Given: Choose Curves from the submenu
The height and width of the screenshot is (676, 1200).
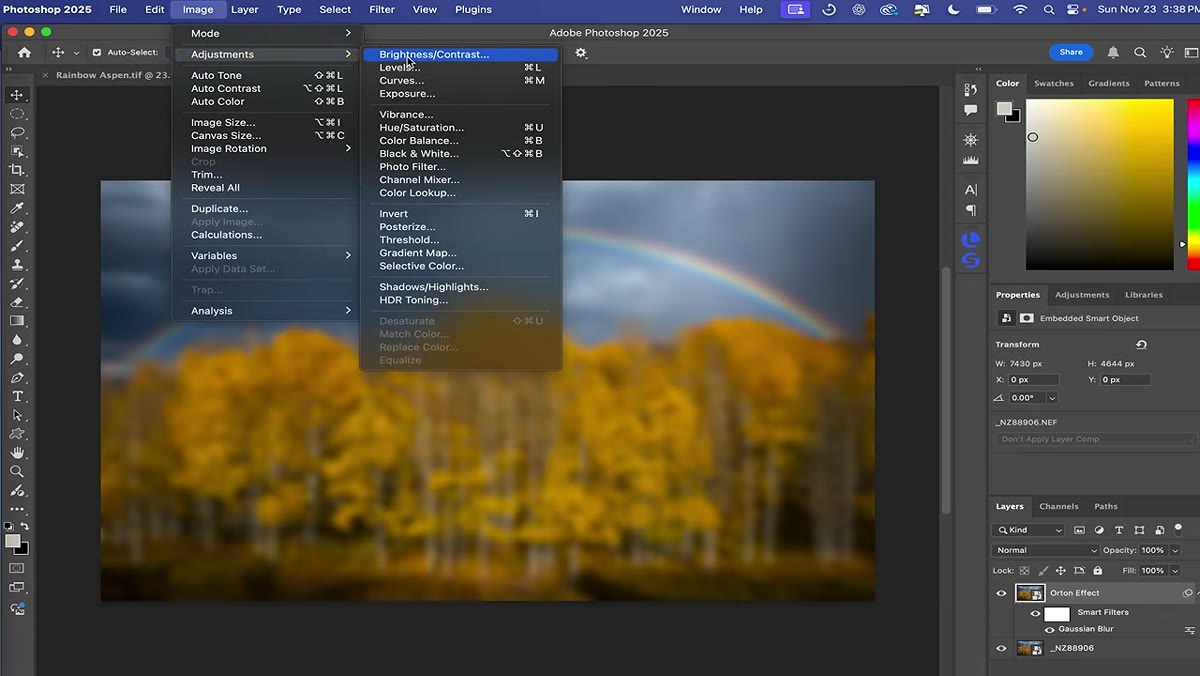Looking at the screenshot, I should point(460,80).
